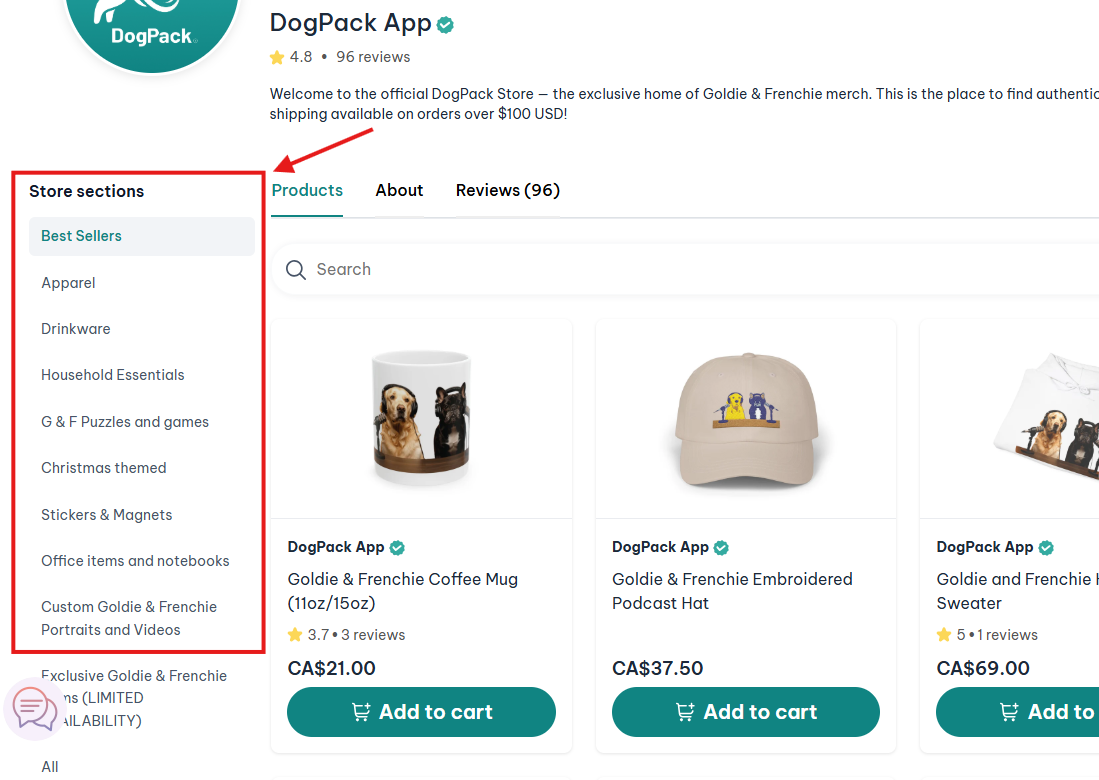Click verified badge on Coffee Mug seller
This screenshot has height=780, width=1099.
397,547
